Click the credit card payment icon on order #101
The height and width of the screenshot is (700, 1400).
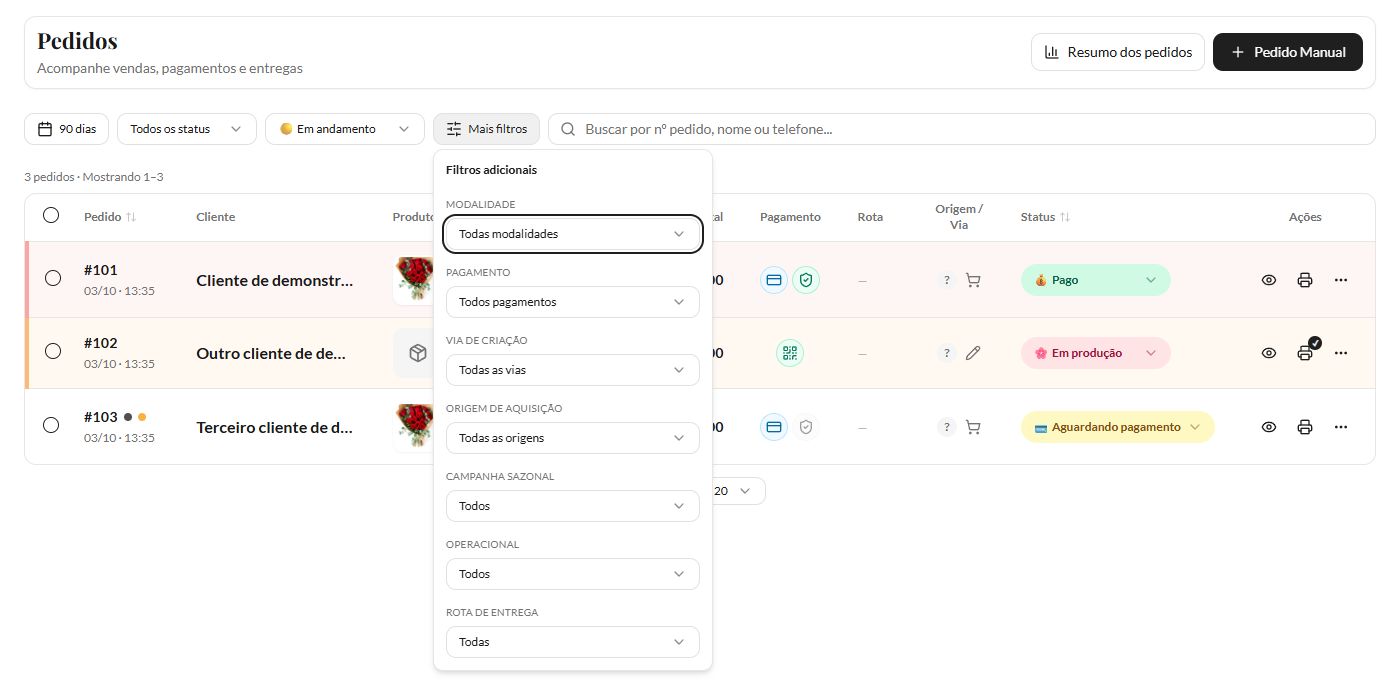tap(774, 280)
